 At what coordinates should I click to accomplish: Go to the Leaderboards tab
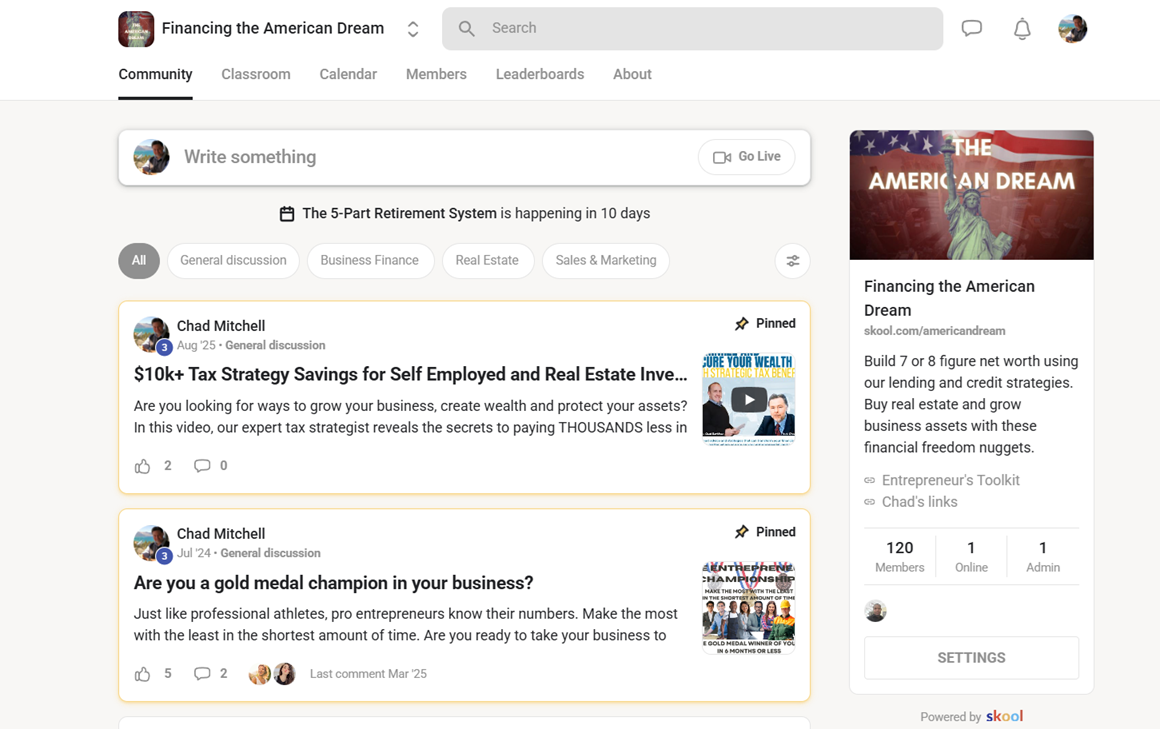tap(540, 74)
